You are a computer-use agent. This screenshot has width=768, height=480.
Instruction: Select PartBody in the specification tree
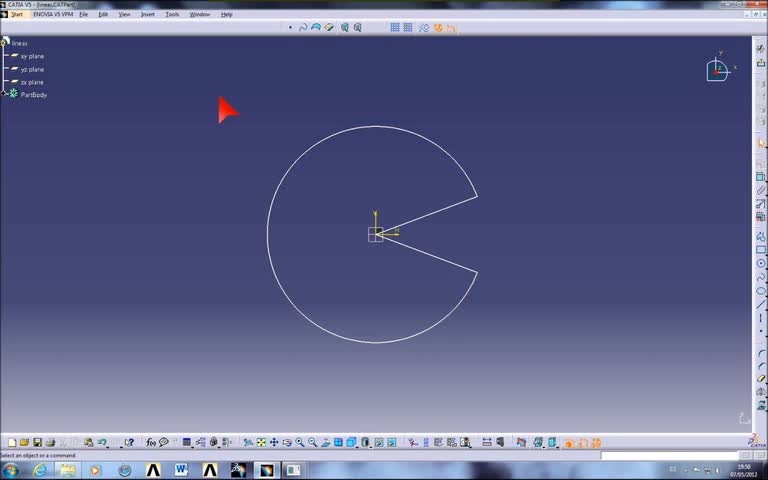coord(34,95)
